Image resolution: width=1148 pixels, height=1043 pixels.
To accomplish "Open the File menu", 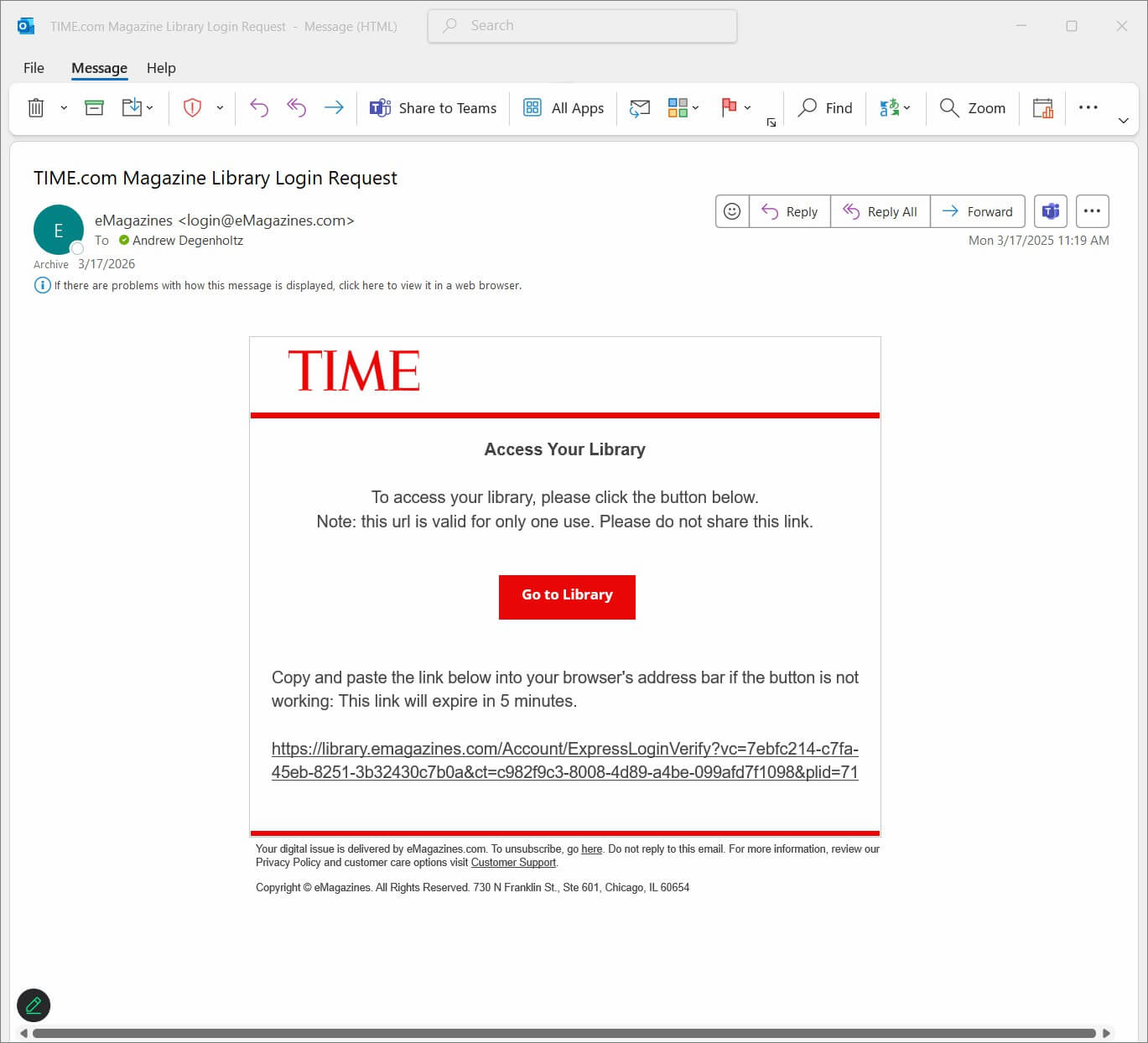I will [x=34, y=68].
